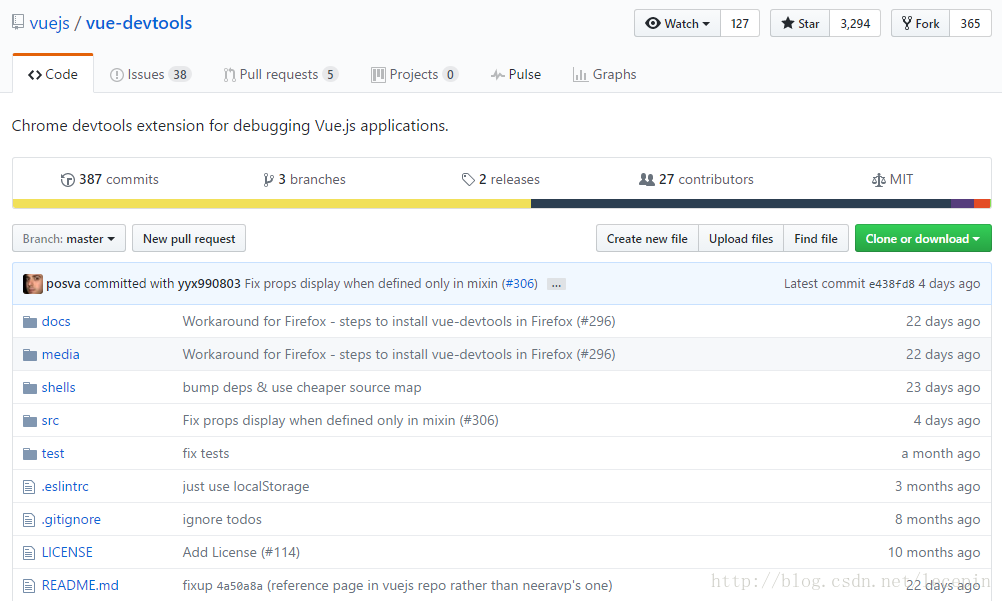Click the docs folder icon

point(29,322)
